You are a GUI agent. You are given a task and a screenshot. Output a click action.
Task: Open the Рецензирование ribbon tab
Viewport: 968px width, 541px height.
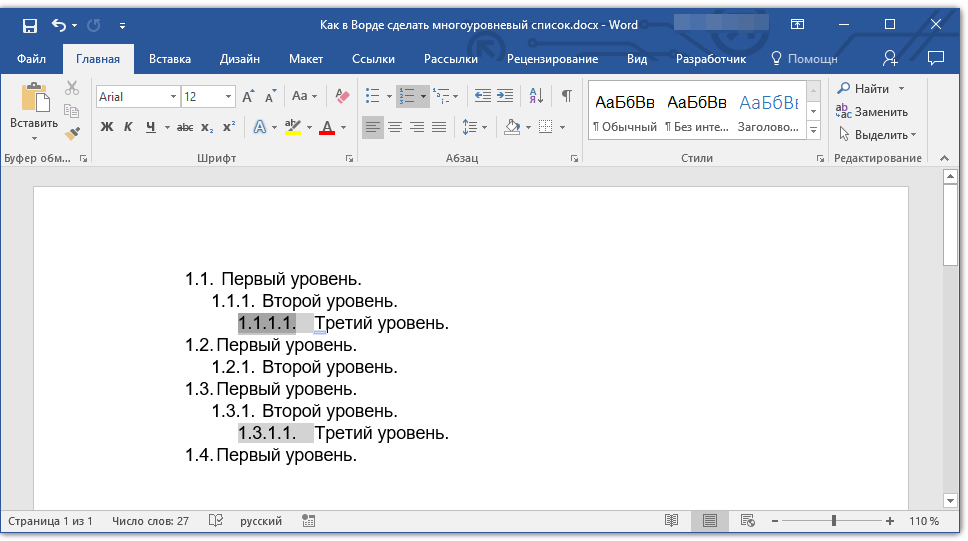click(552, 59)
